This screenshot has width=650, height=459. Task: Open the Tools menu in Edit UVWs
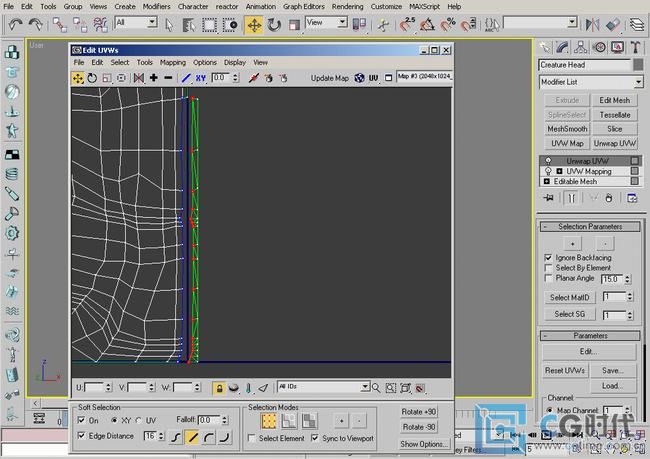click(145, 63)
